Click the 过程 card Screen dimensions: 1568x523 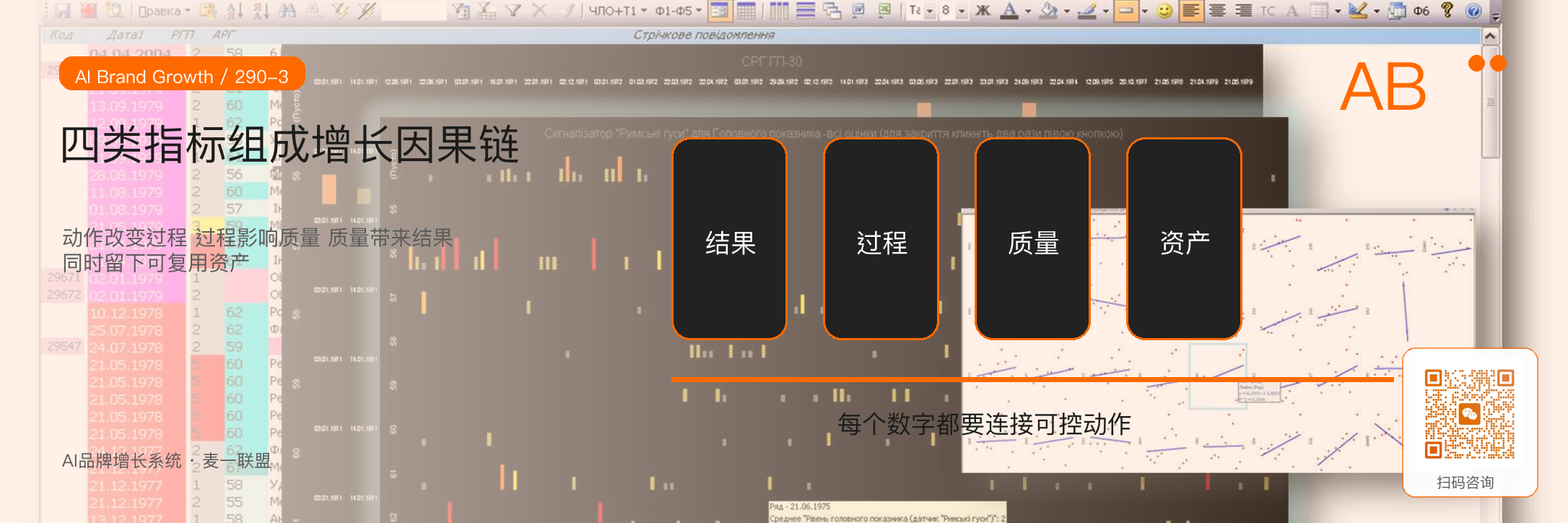coord(881,238)
